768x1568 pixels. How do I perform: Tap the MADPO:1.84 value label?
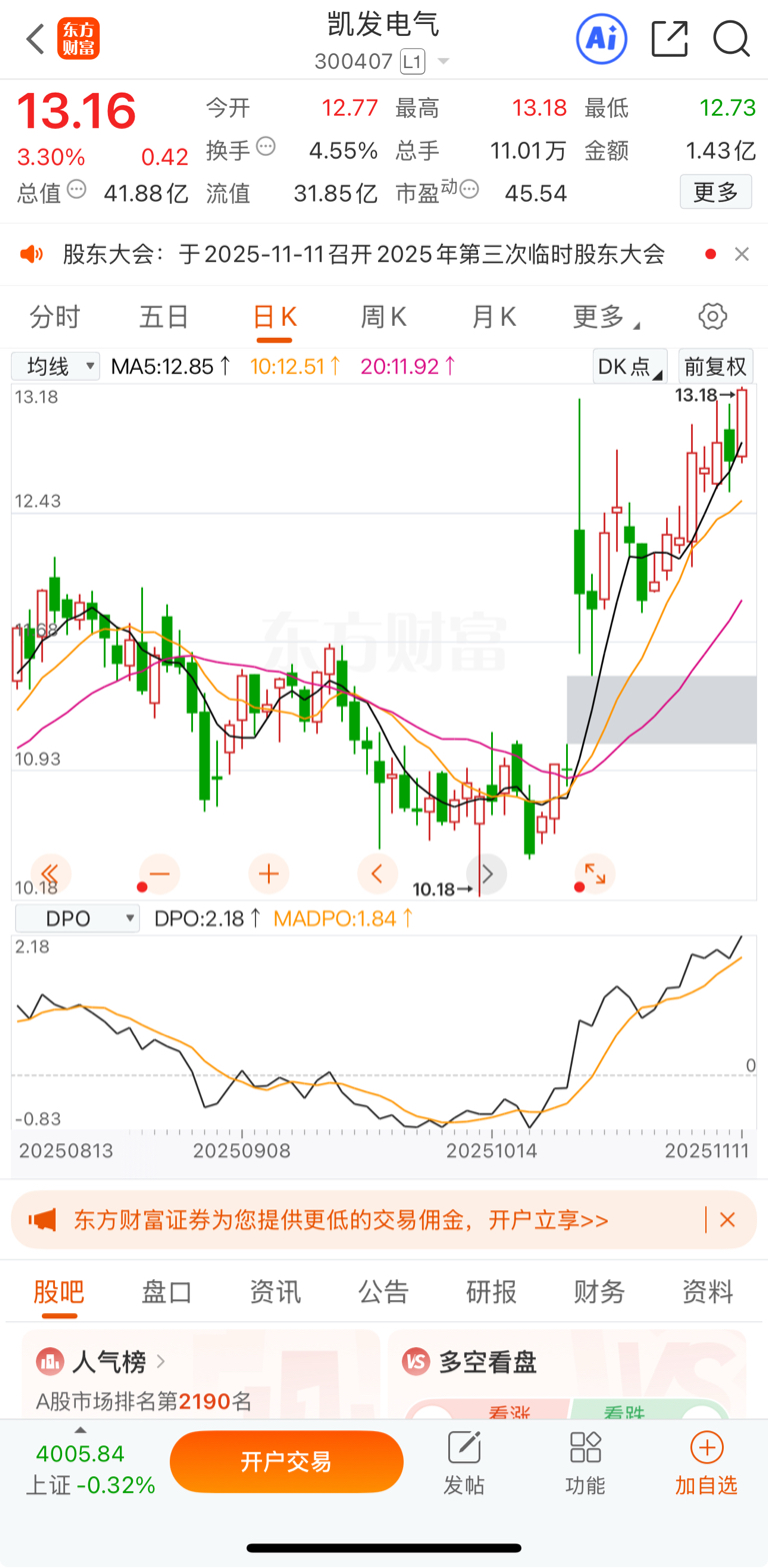click(x=343, y=918)
